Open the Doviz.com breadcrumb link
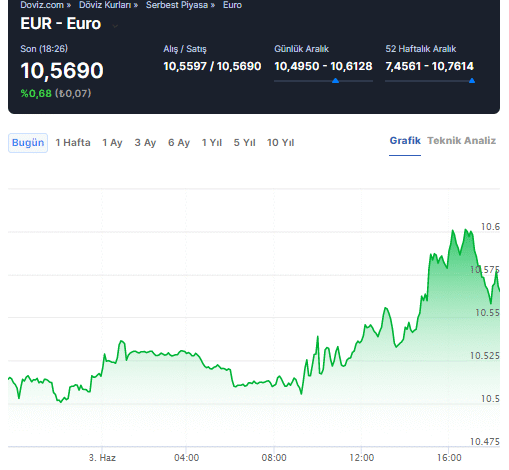 (x=42, y=5)
